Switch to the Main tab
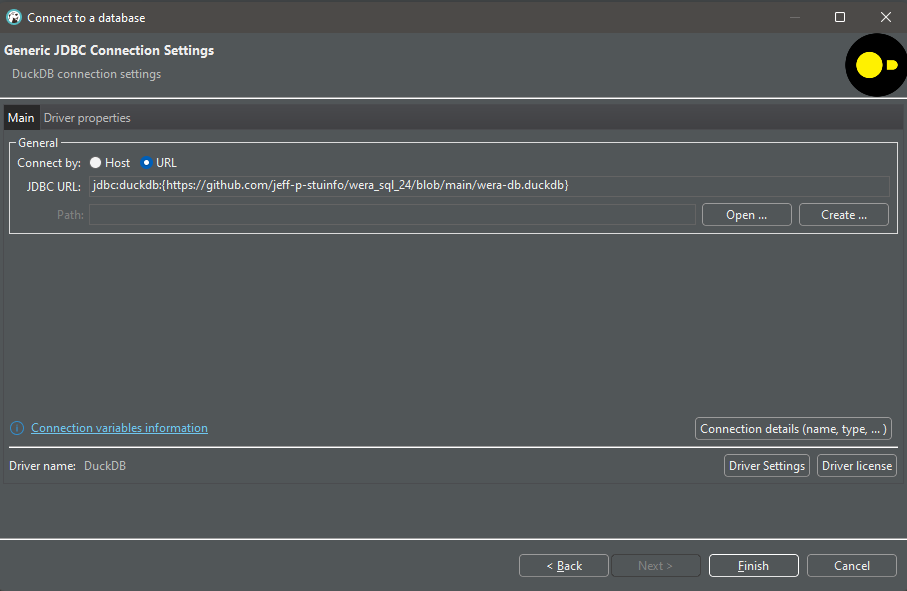The image size is (907, 591). pyautogui.click(x=21, y=118)
